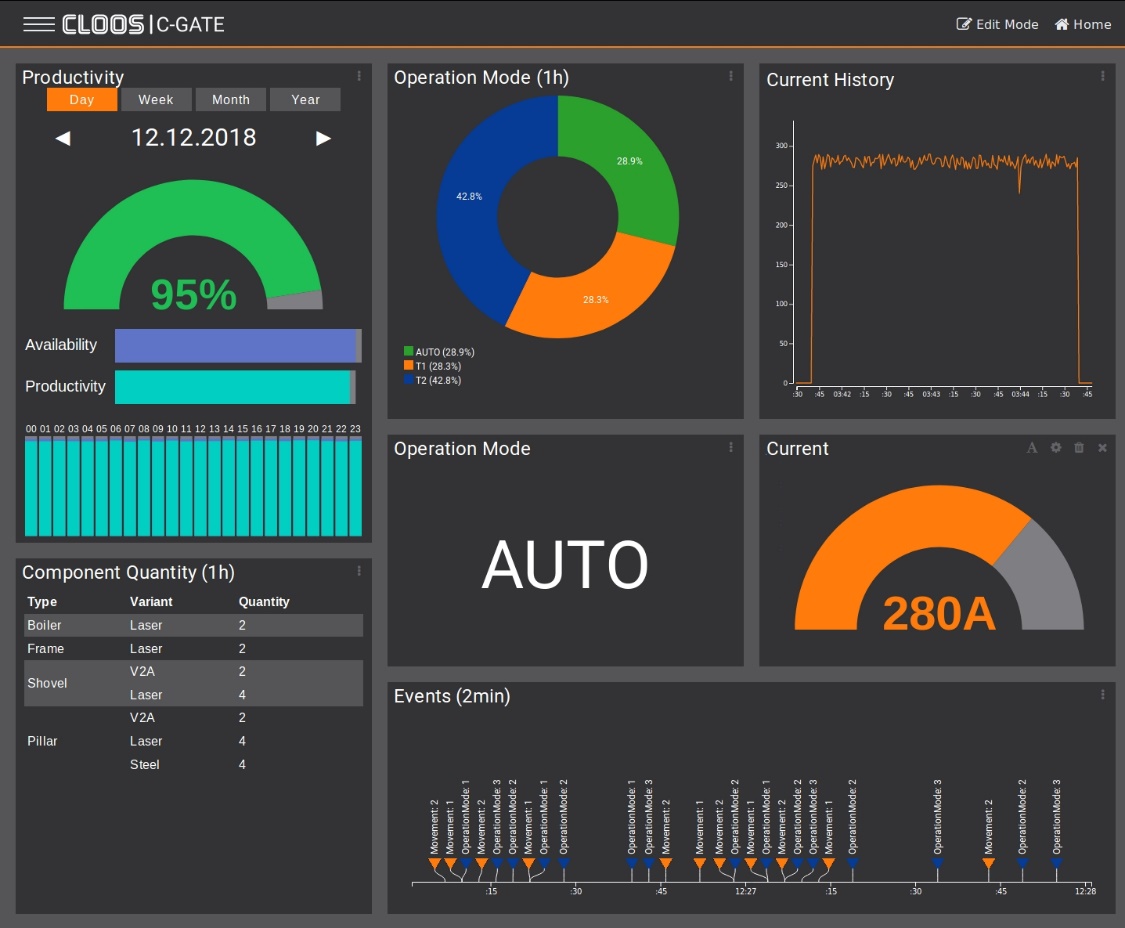The image size is (1125, 928).
Task: Open the hamburger menu next to the CLOOS logo
Action: 38,24
